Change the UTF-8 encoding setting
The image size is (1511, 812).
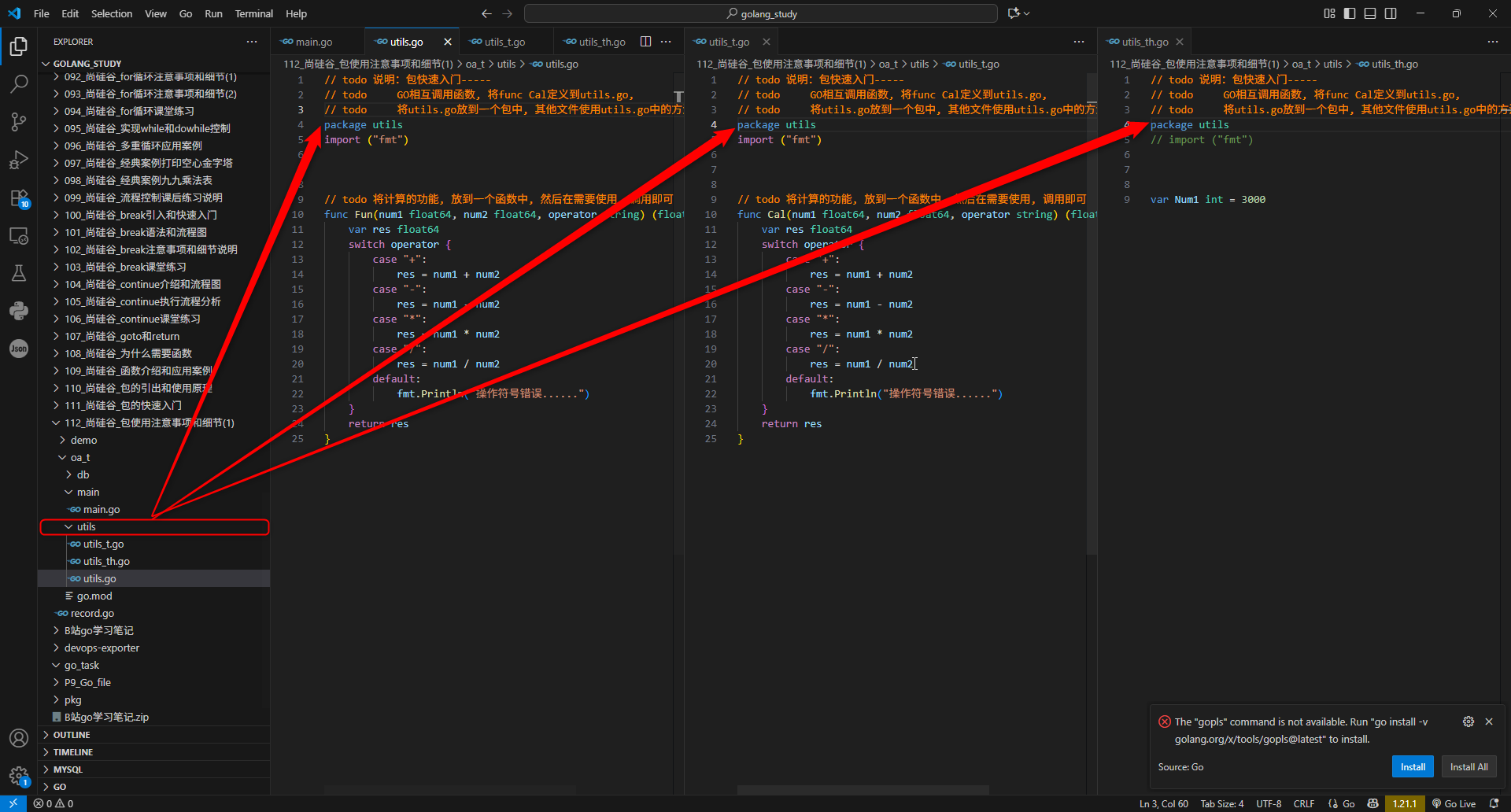click(x=1269, y=803)
